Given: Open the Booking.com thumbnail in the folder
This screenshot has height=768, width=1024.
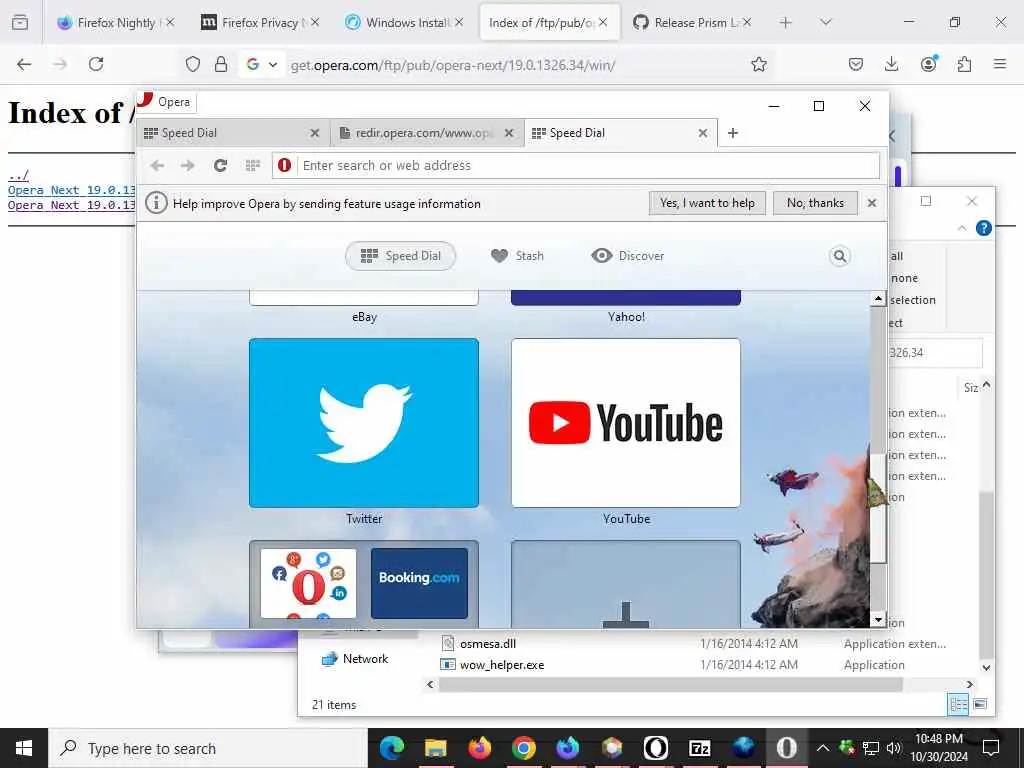Looking at the screenshot, I should 419,583.
